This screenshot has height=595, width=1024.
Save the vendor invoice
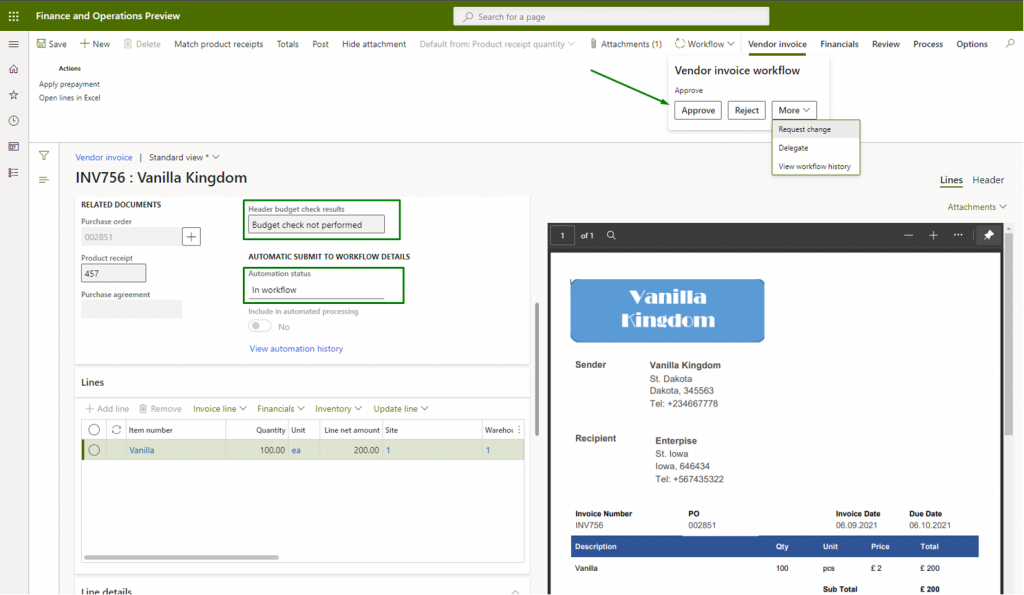[52, 44]
